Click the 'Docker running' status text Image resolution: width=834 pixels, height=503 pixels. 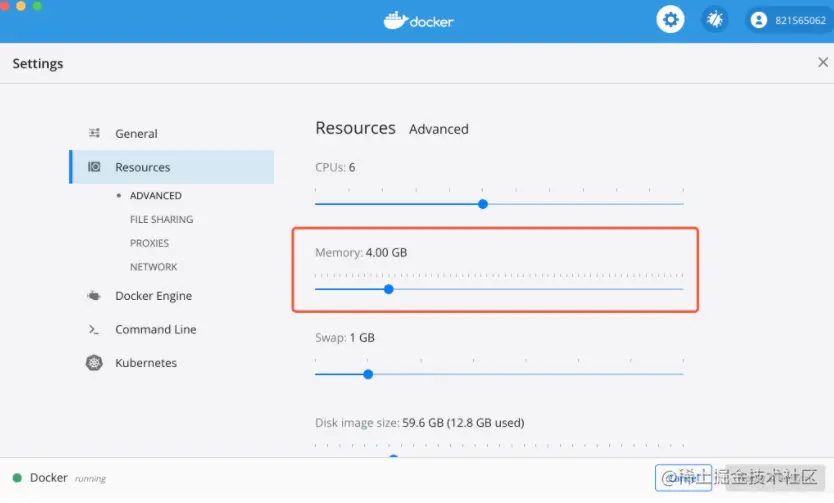(68, 478)
